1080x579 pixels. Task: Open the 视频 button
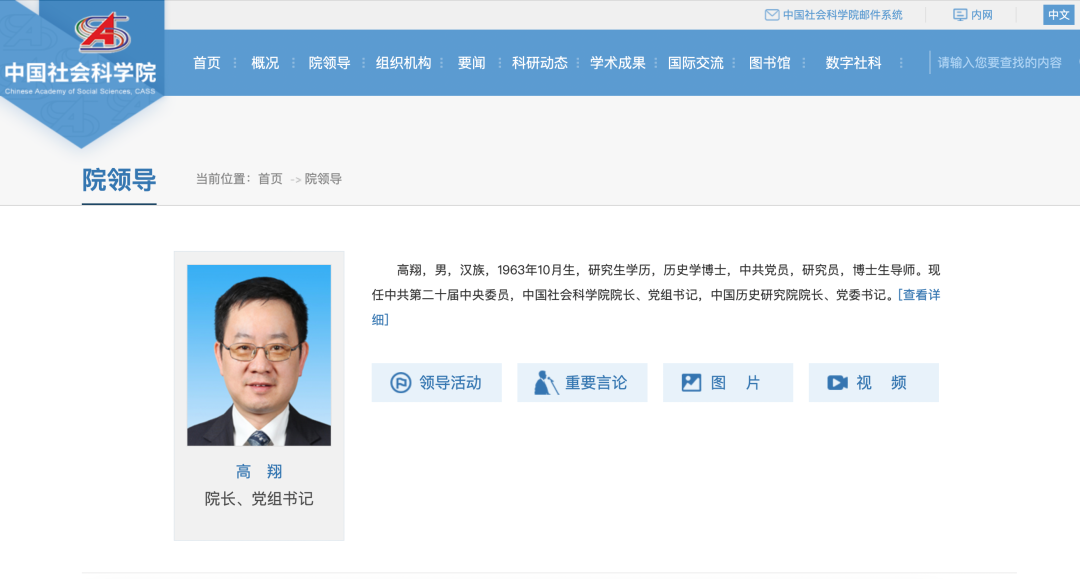point(873,383)
